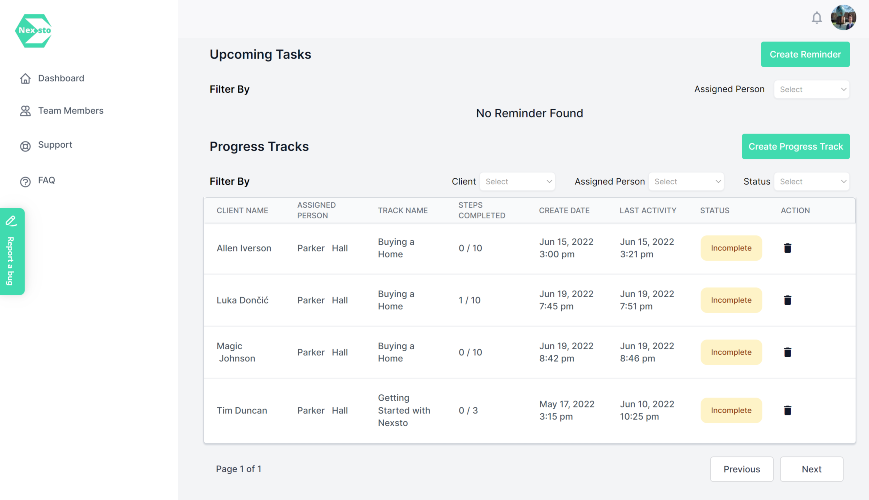869x500 pixels.
Task: Expand Progress Tracks Assigned Person filter
Action: coord(686,182)
